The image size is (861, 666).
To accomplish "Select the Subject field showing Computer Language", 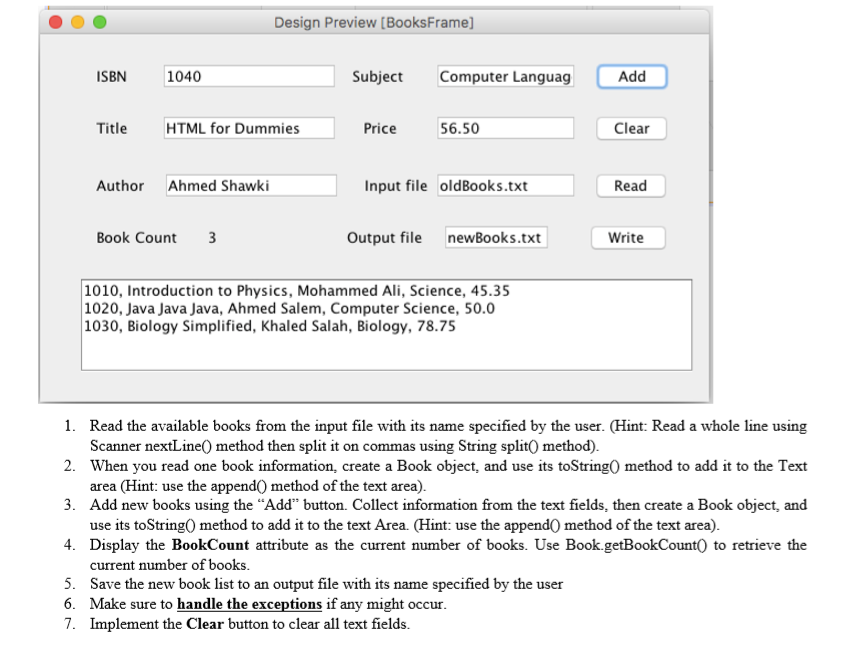I will pyautogui.click(x=505, y=75).
